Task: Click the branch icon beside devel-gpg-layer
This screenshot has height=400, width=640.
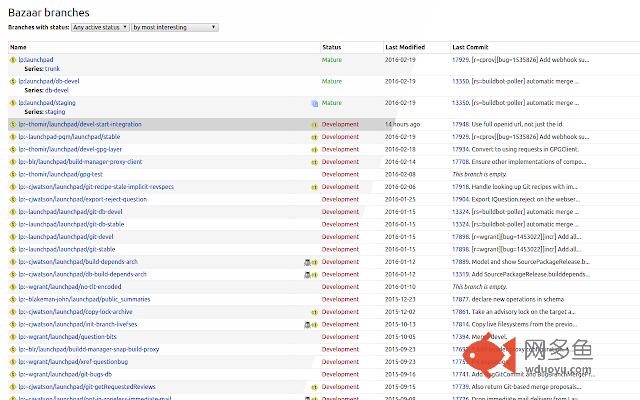Action: 13,149
